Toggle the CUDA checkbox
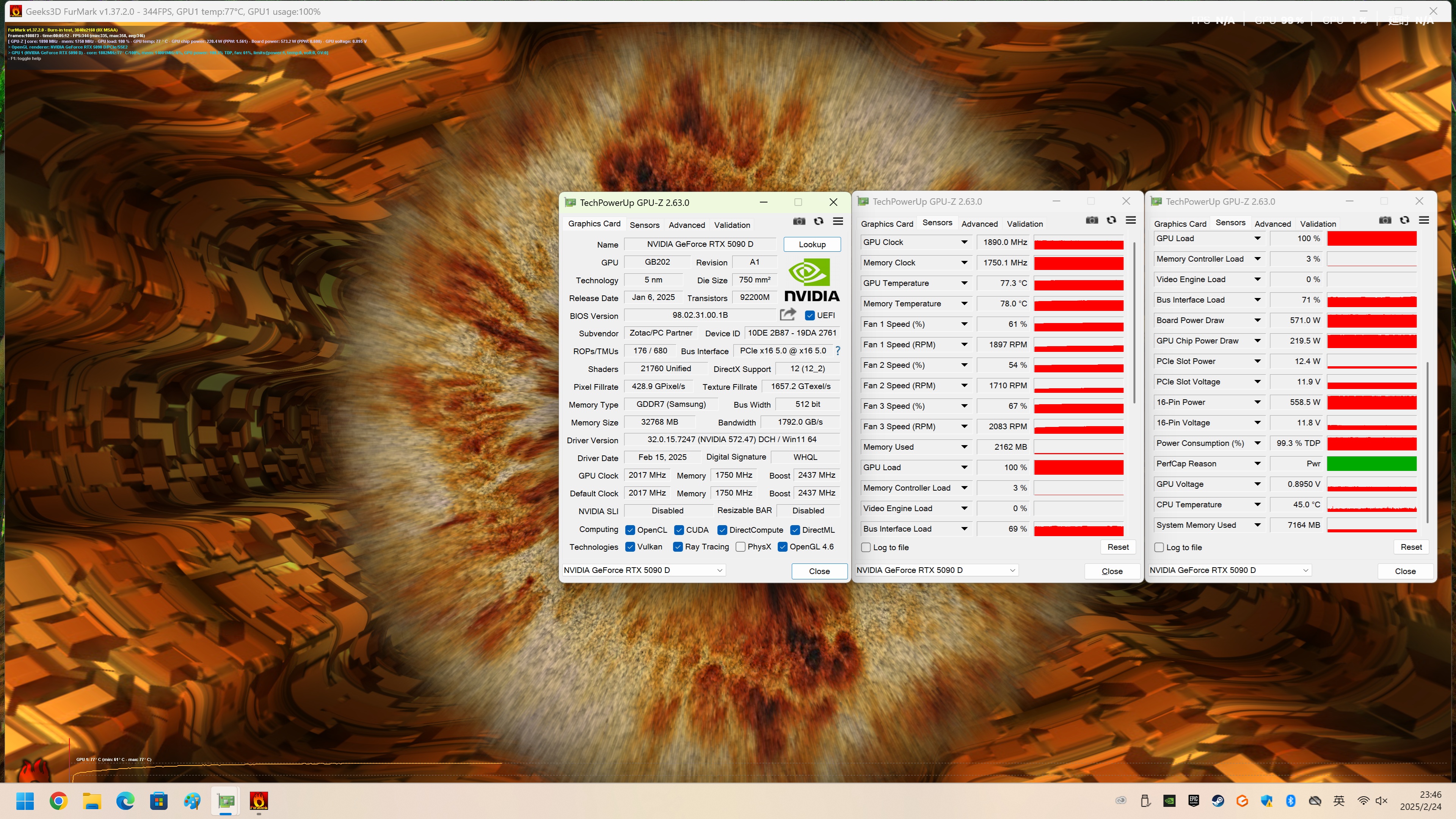Screen dimensions: 1456x819 click(x=679, y=530)
